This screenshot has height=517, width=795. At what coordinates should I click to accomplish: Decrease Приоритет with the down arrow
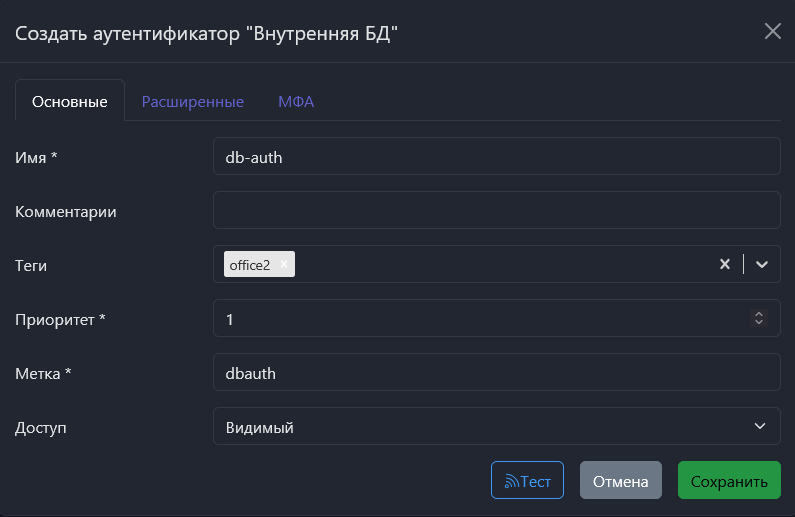pyautogui.click(x=759, y=323)
